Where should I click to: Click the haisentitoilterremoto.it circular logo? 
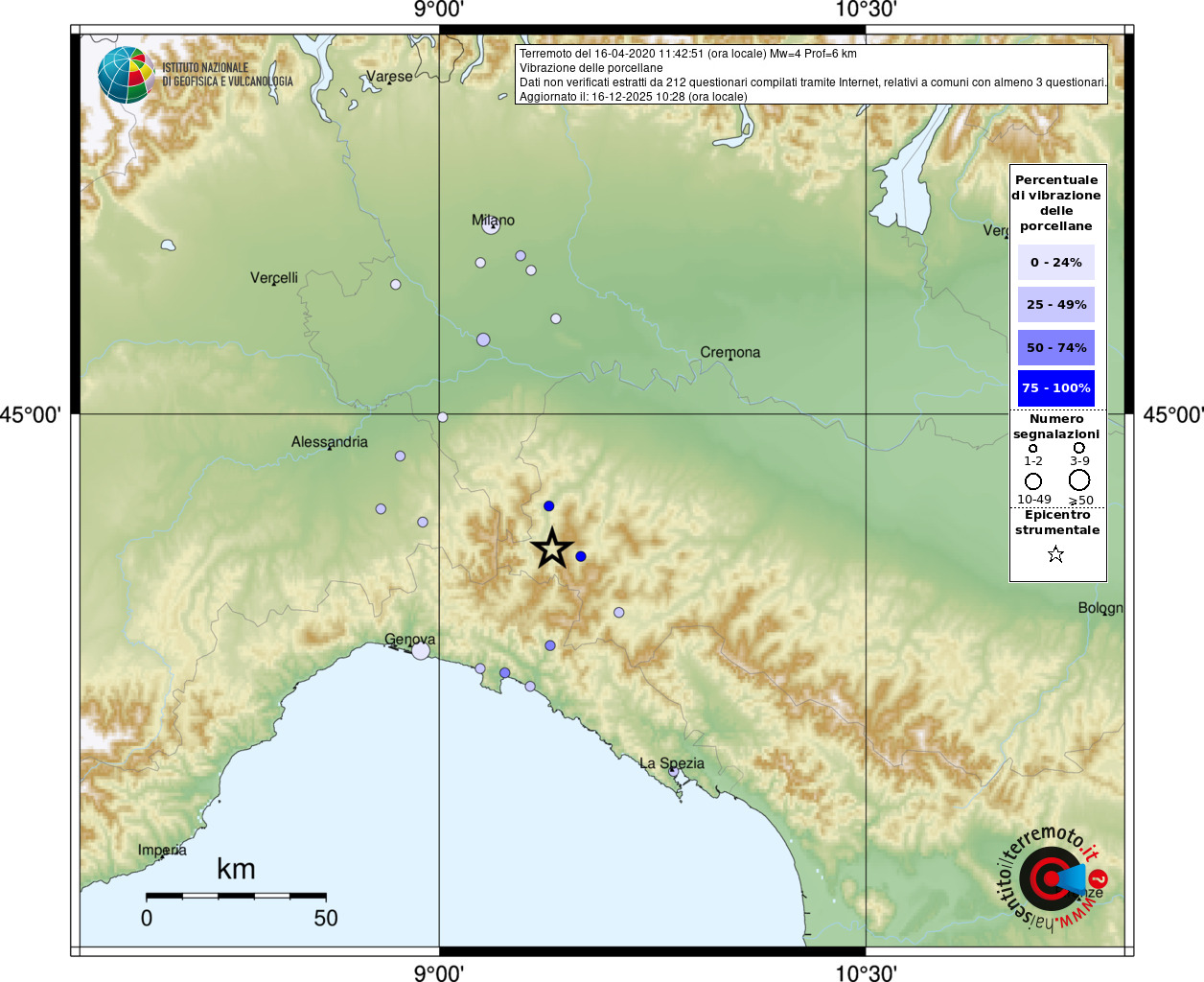click(x=1053, y=877)
